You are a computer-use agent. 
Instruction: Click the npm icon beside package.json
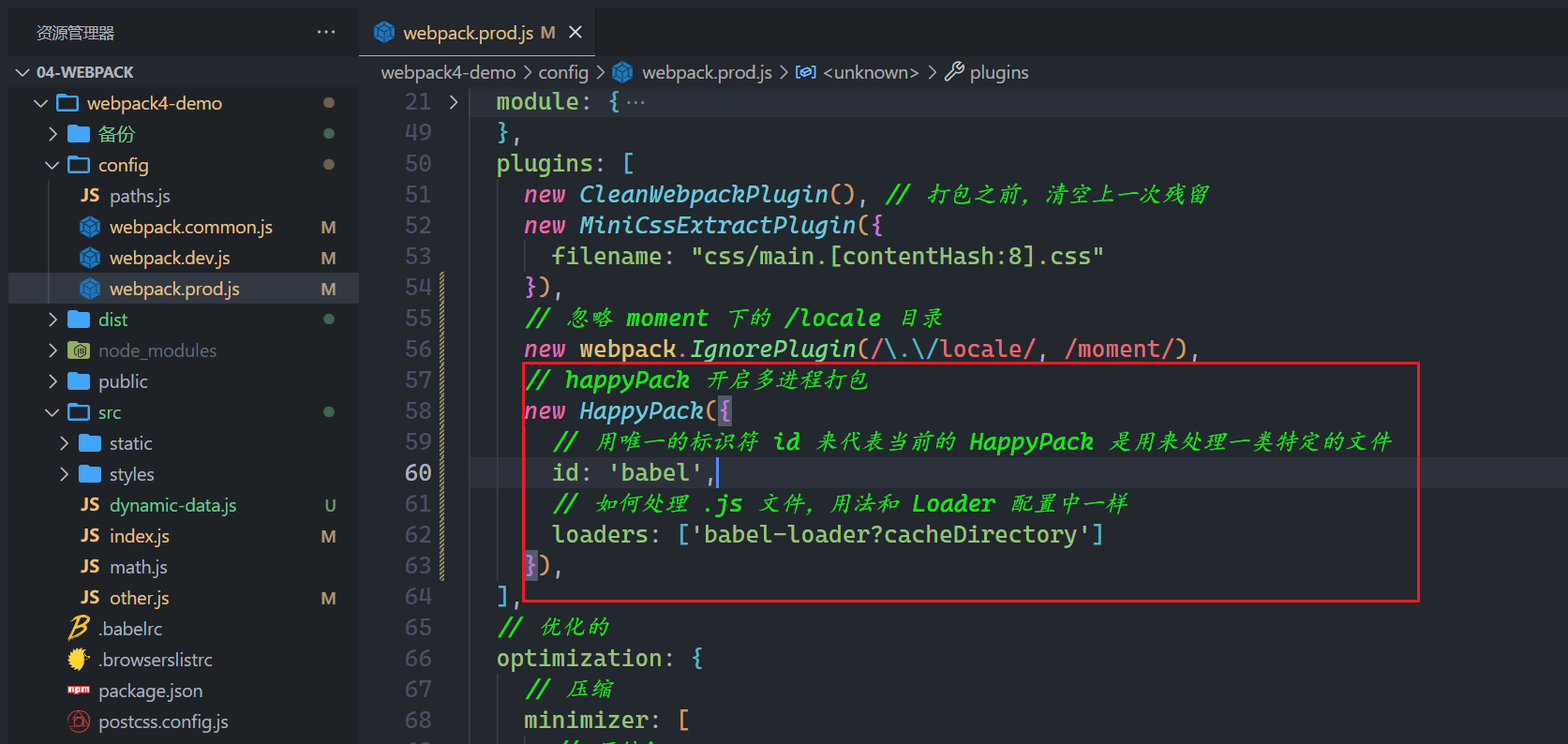(x=79, y=690)
